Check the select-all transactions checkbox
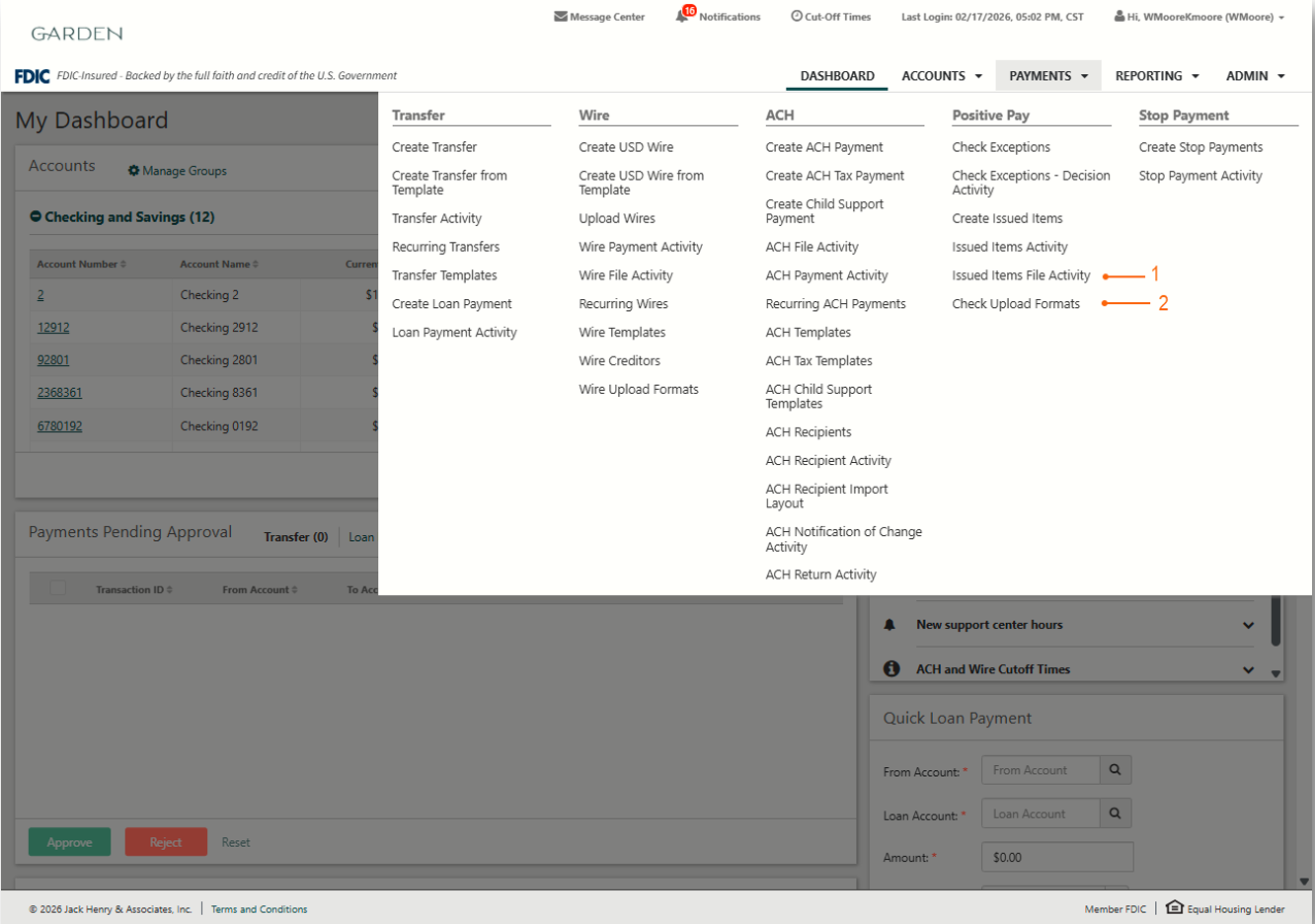The image size is (1315, 924). click(x=58, y=588)
